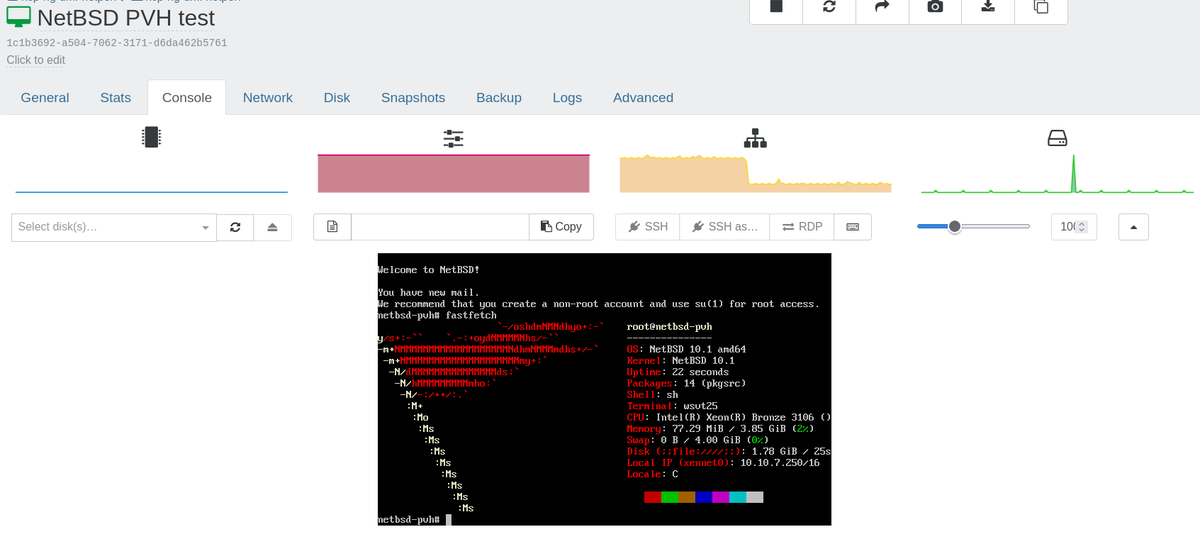Click the network topology icon above graph

click(x=755, y=138)
